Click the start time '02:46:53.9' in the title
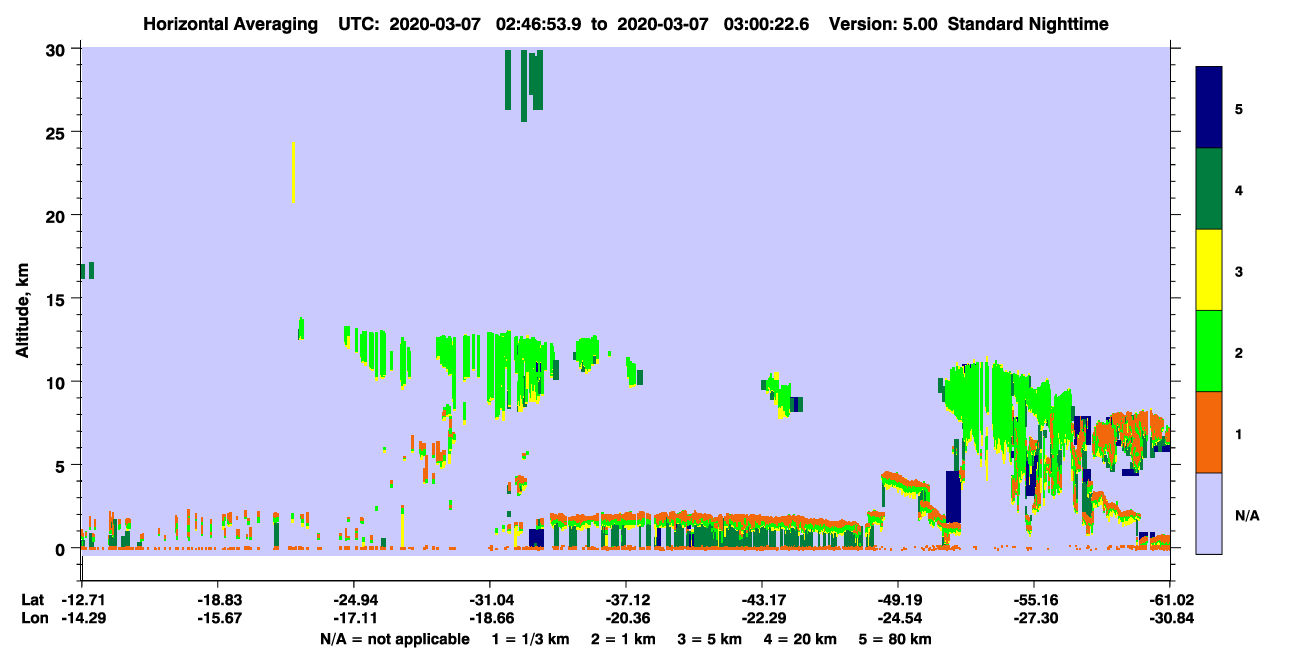 [540, 23]
